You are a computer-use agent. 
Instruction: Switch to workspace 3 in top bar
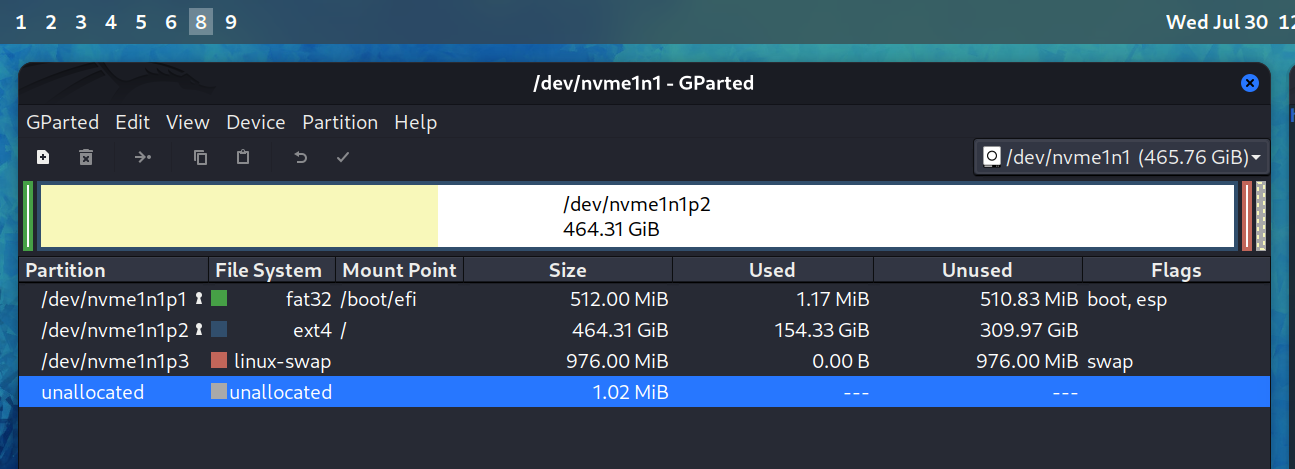point(81,21)
